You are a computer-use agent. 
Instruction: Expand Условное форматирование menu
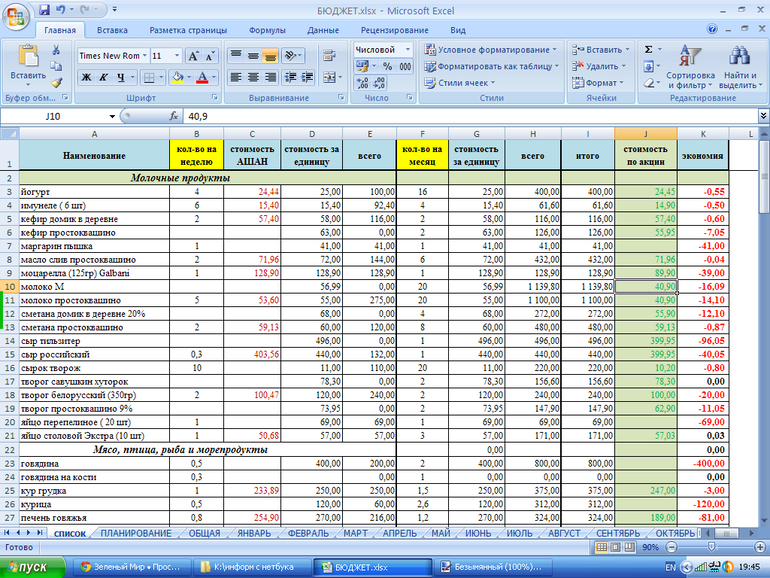pyautogui.click(x=492, y=50)
